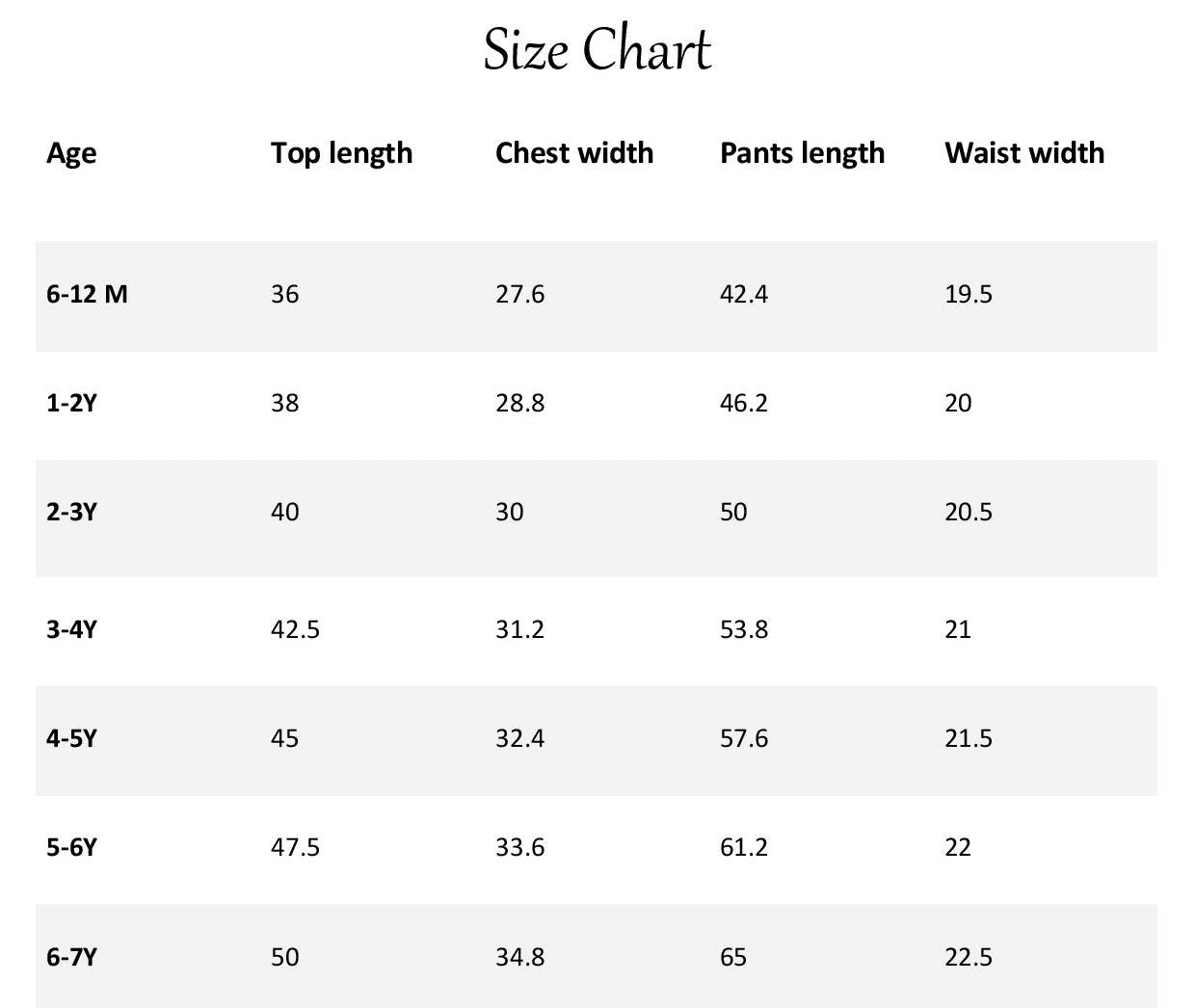Select the 4-5Y age row label

(x=71, y=739)
